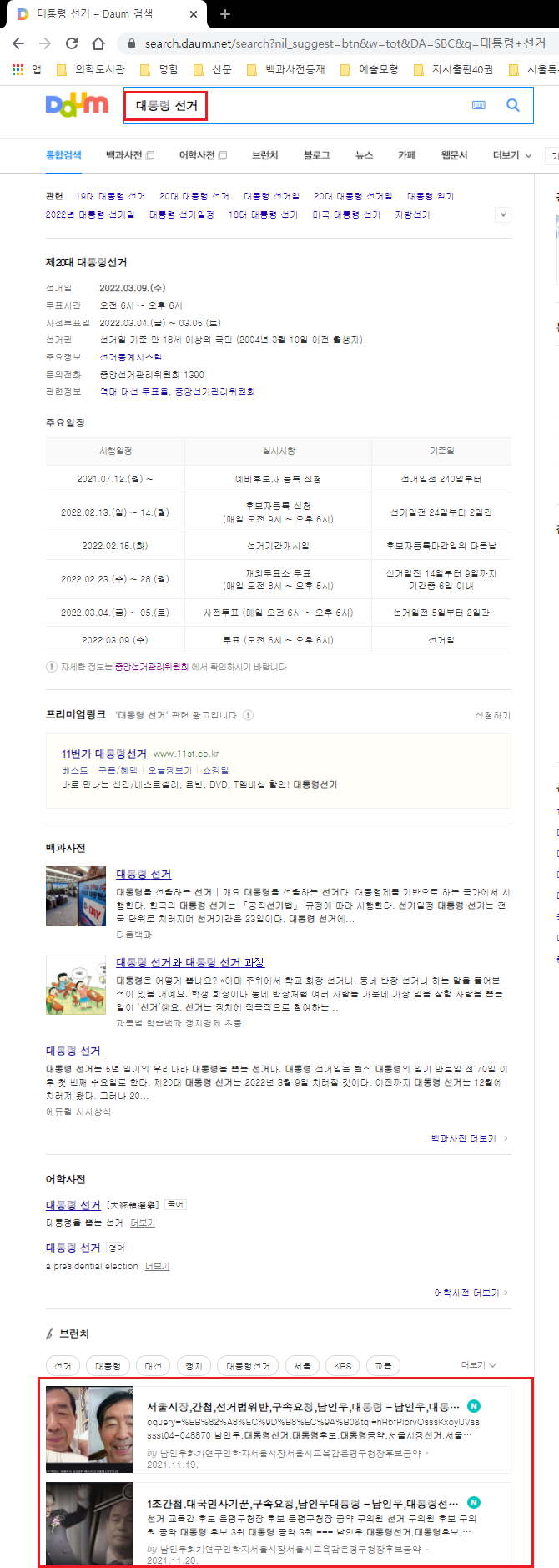
Task: Select the 통합검색 tab
Action: tap(63, 155)
